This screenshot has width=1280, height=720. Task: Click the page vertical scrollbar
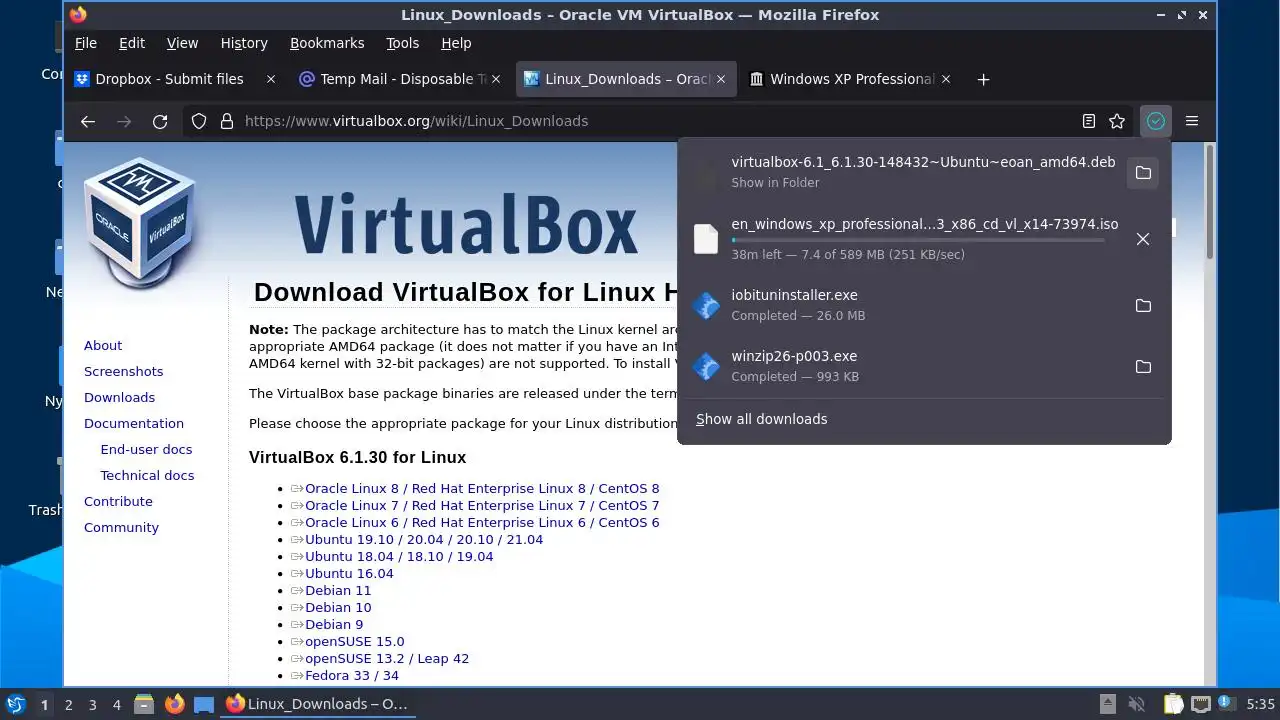(x=1210, y=200)
